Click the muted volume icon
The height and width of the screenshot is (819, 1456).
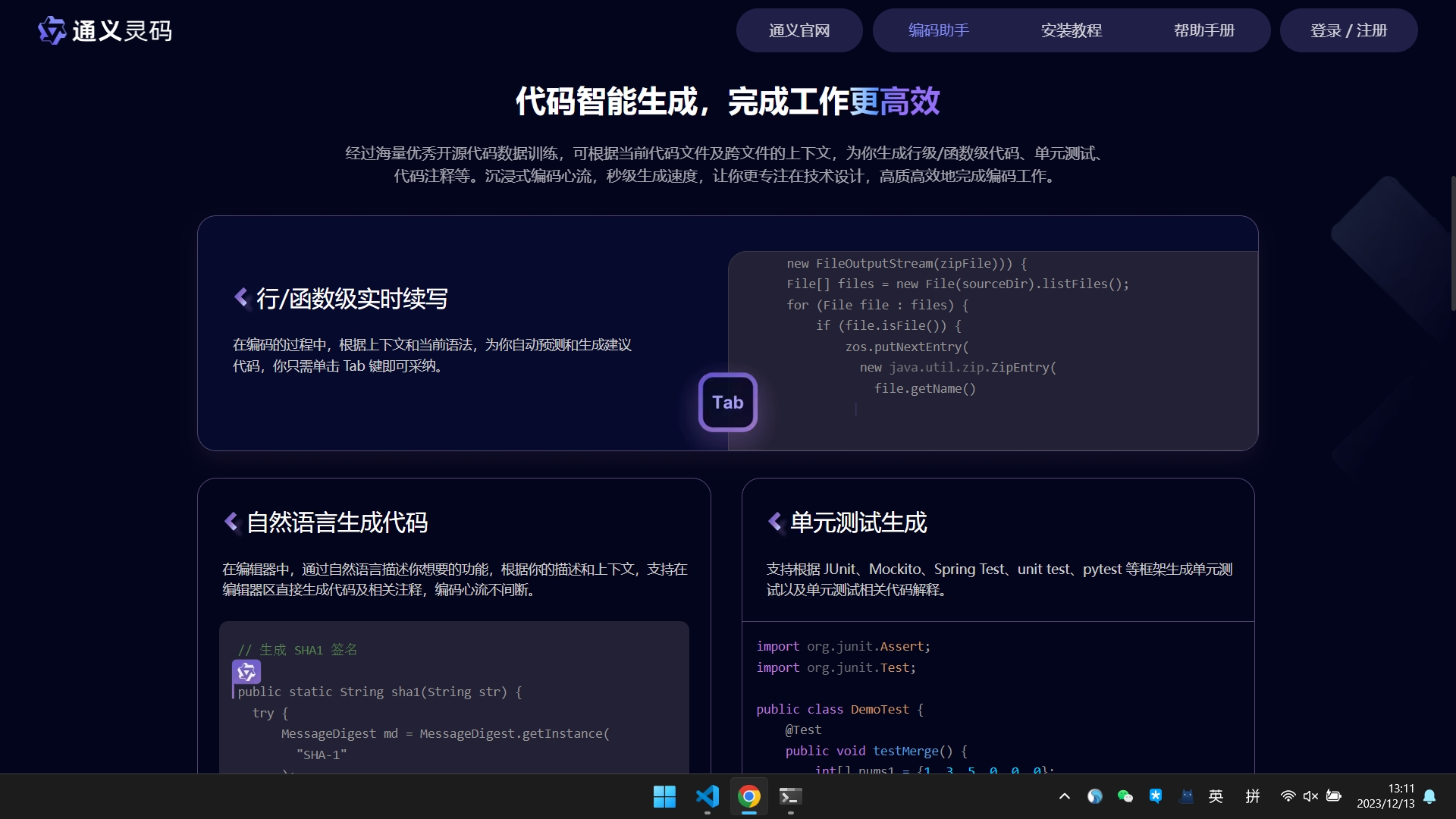(x=1310, y=796)
